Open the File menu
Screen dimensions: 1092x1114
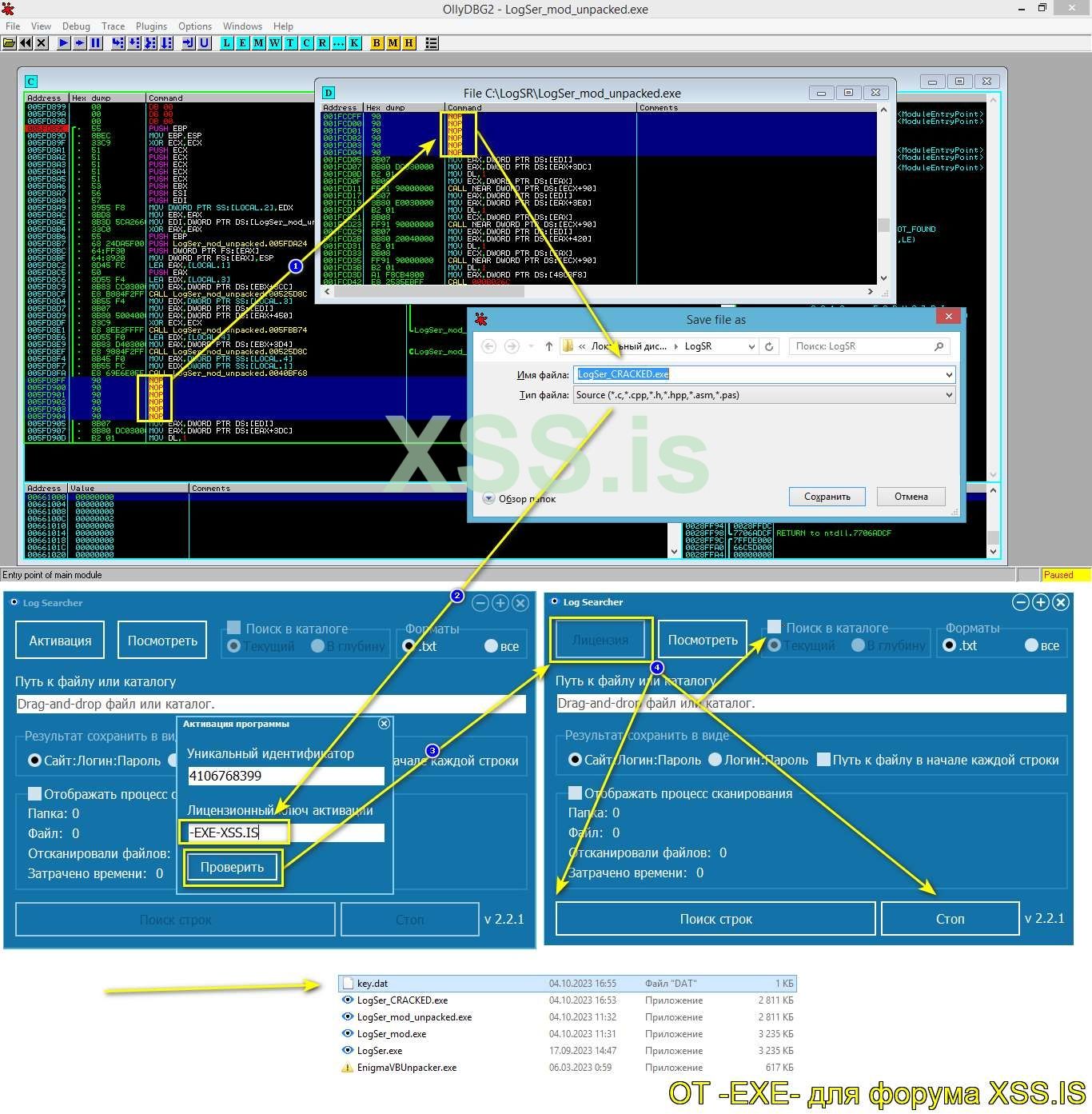(13, 26)
